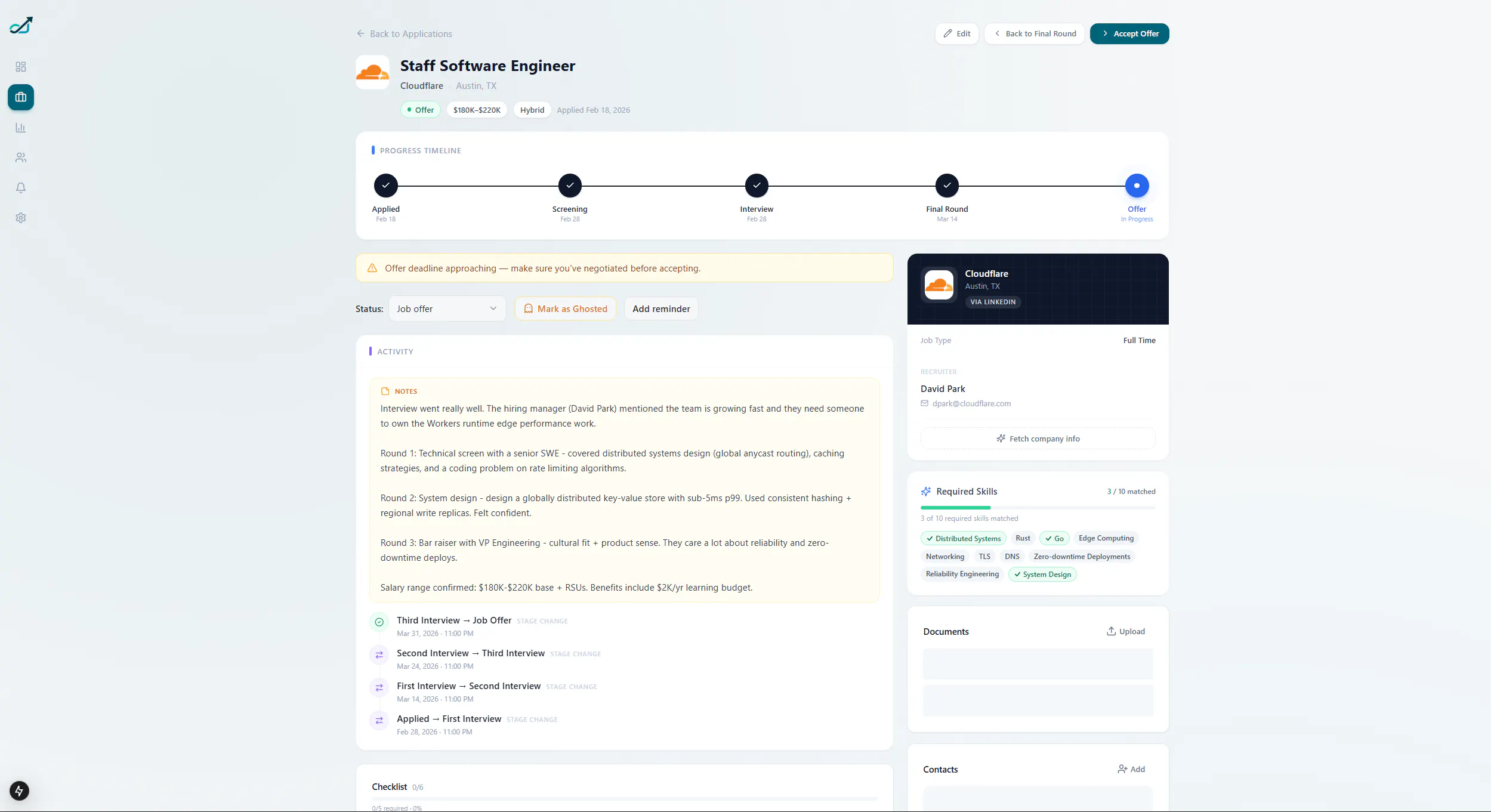Open the dashboard grid icon in the sidebar

coord(21,67)
